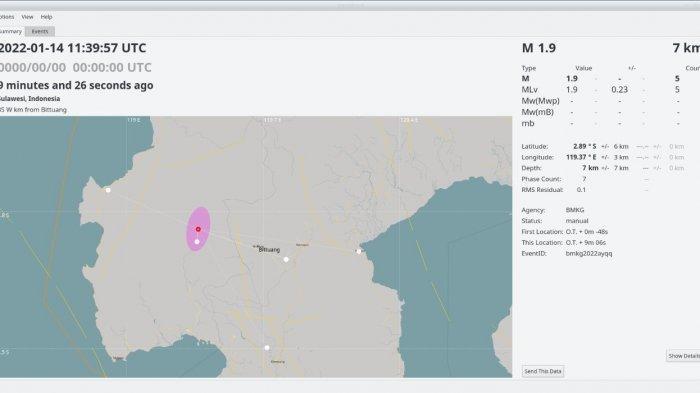Click the gray 0000/00/00 00:00:00 UTC placeholder
The width and height of the screenshot is (700, 393).
(75, 67)
